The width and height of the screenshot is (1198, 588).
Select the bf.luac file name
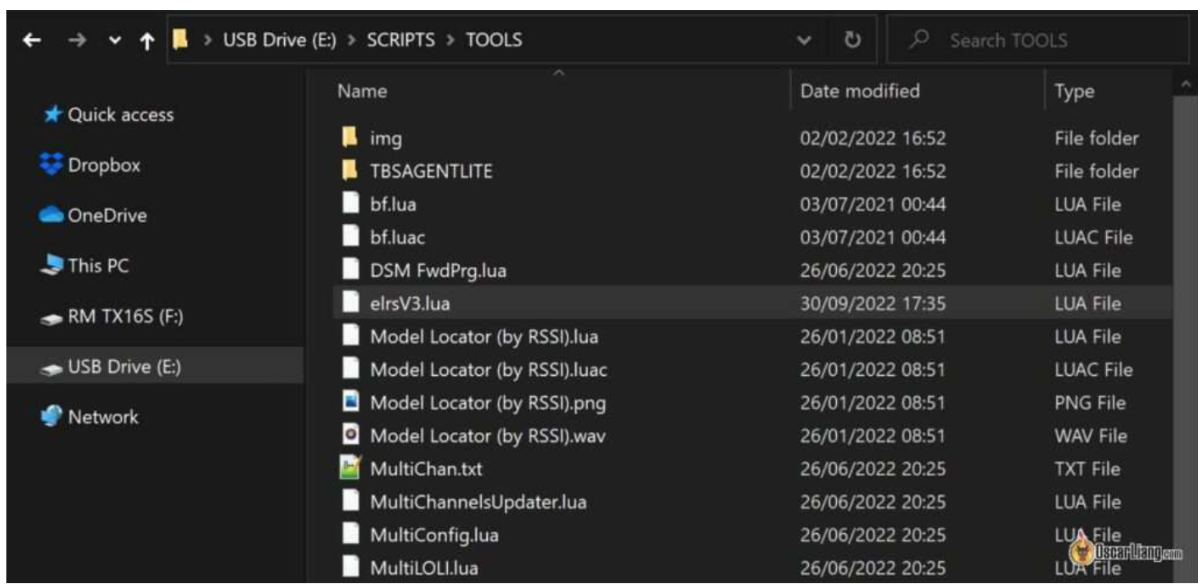(x=397, y=237)
